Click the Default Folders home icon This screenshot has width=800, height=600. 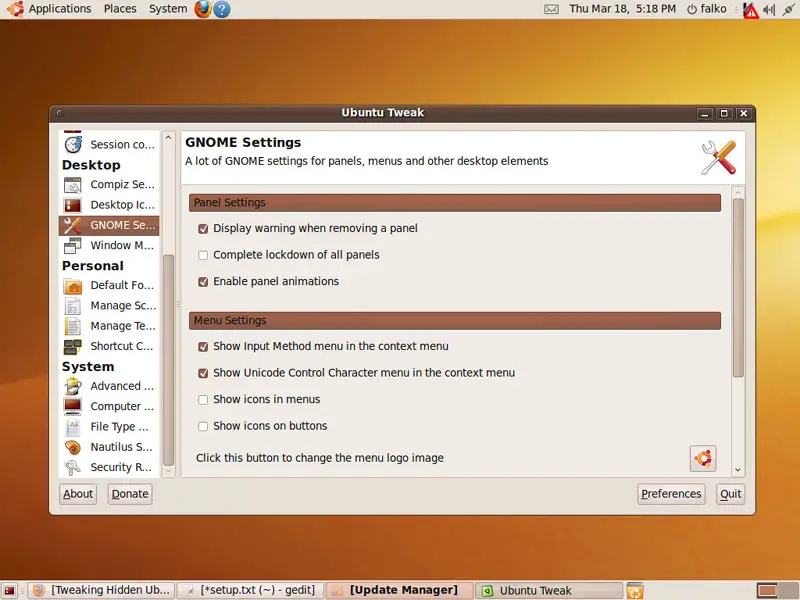tap(73, 286)
